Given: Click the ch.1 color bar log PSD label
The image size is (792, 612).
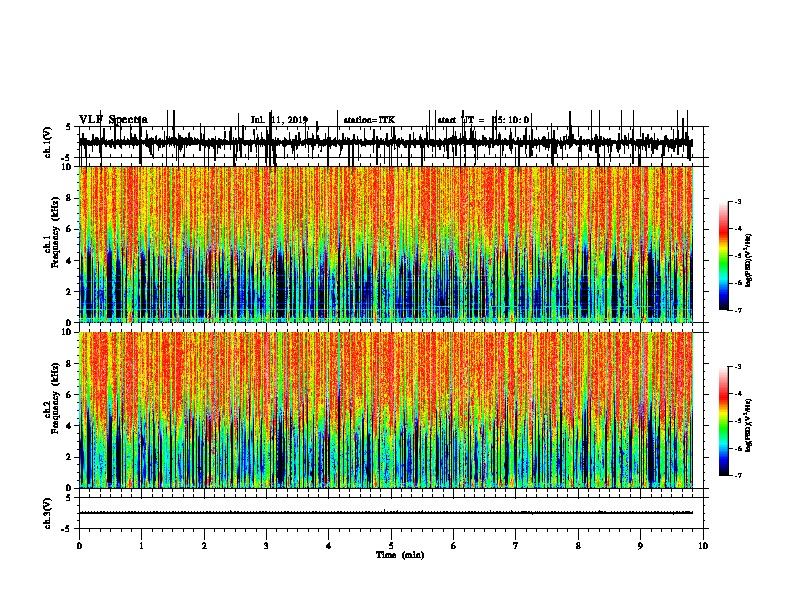Looking at the screenshot, I should (749, 260).
